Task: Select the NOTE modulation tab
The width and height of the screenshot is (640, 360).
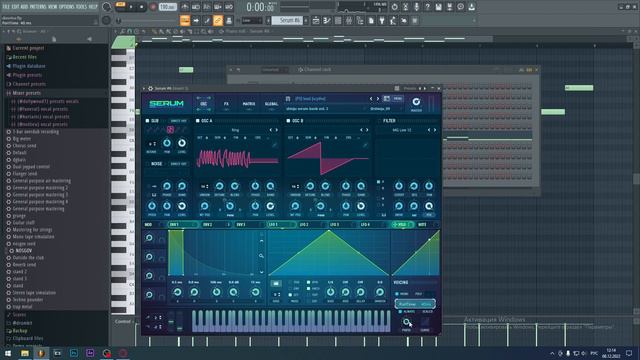Action: [427, 224]
